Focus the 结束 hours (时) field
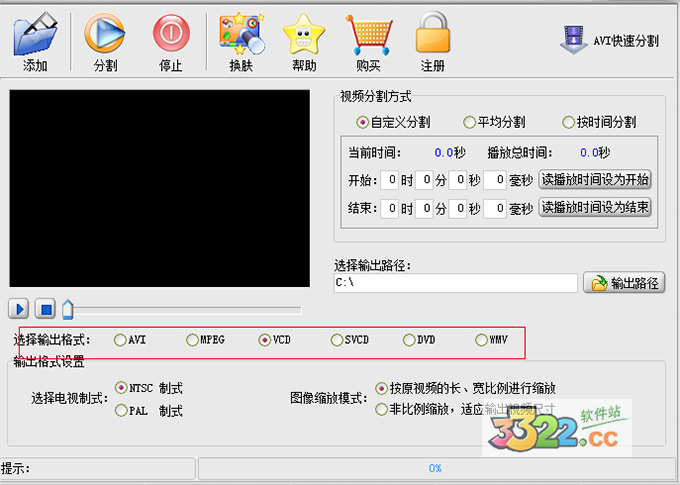The image size is (680, 485). click(x=389, y=209)
